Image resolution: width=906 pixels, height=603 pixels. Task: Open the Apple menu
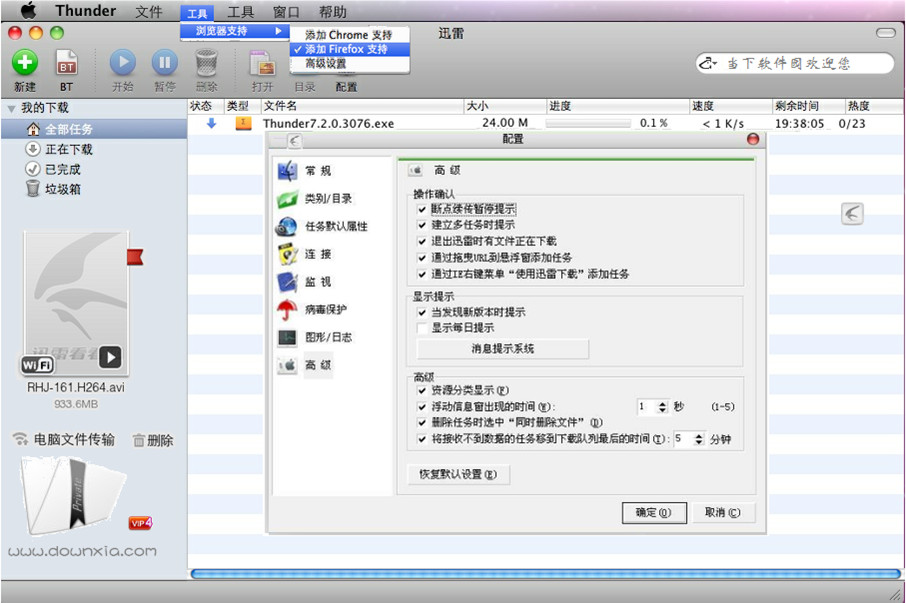28,10
